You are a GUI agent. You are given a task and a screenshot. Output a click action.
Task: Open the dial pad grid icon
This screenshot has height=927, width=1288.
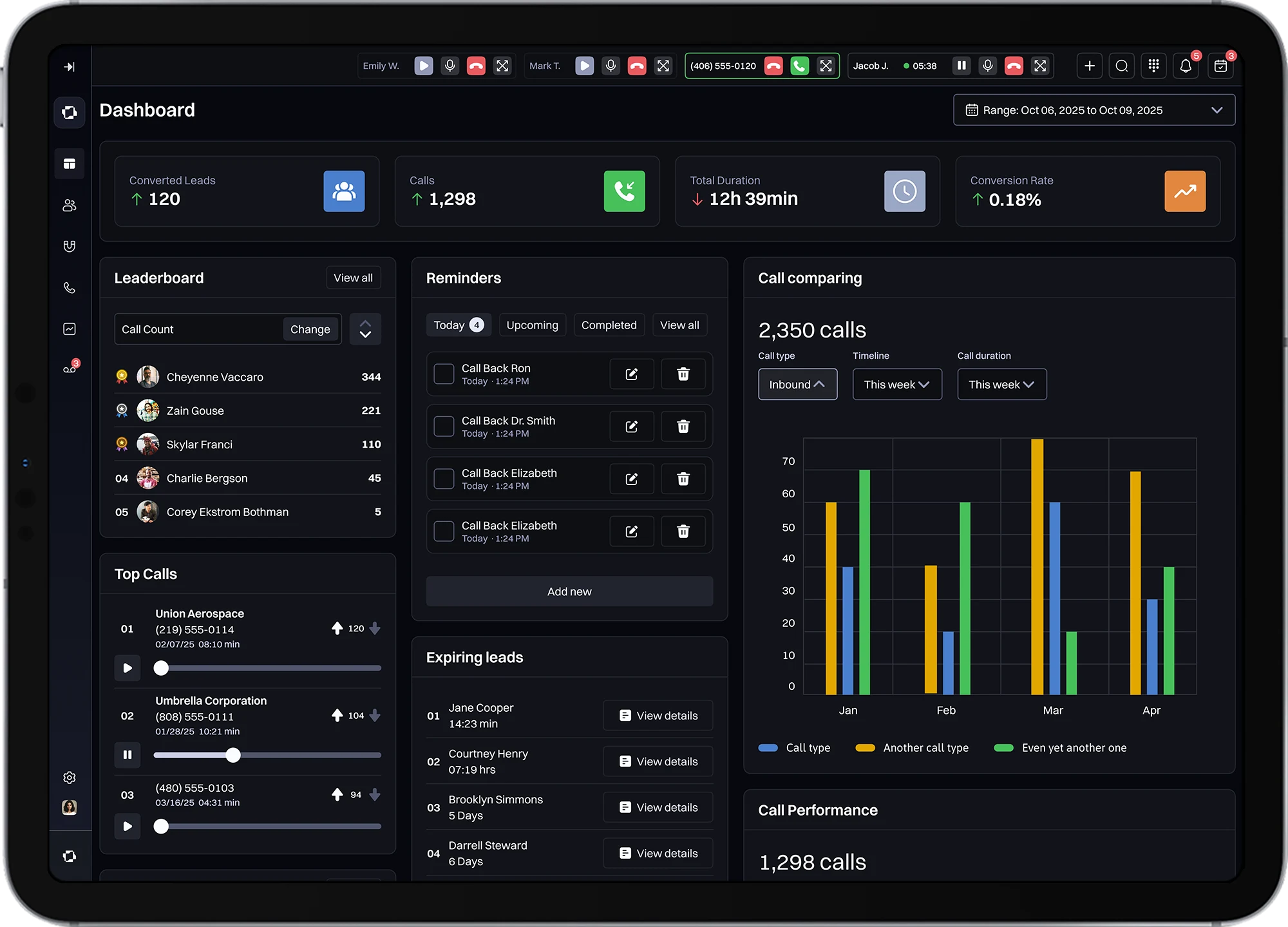[x=1154, y=66]
